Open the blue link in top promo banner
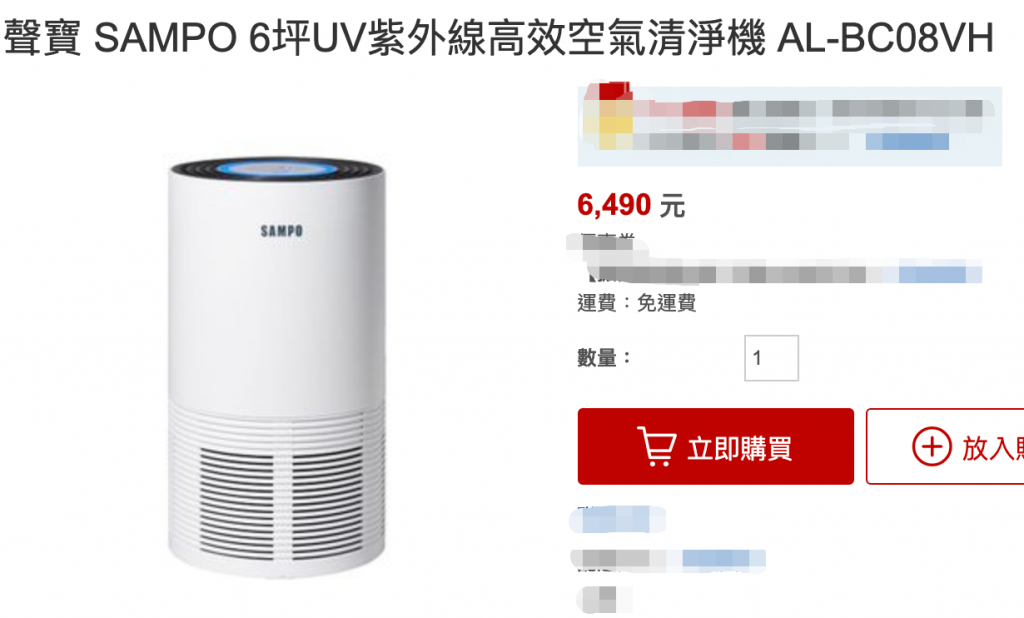This screenshot has height=618, width=1024. (x=907, y=141)
